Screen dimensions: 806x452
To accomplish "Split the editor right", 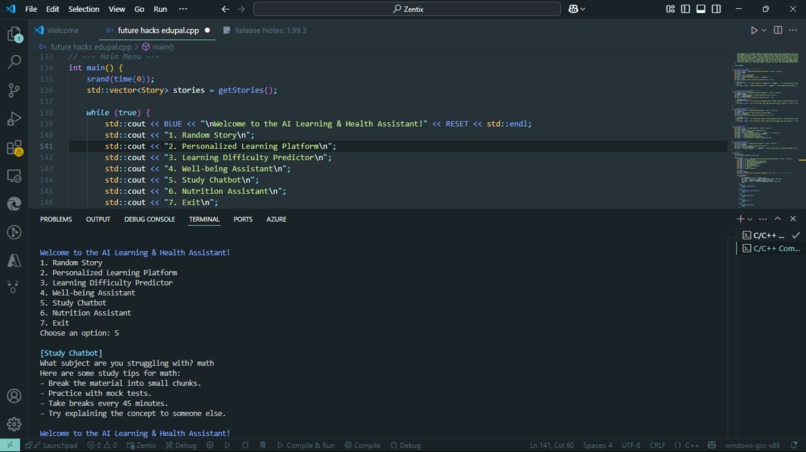I will pos(778,30).
